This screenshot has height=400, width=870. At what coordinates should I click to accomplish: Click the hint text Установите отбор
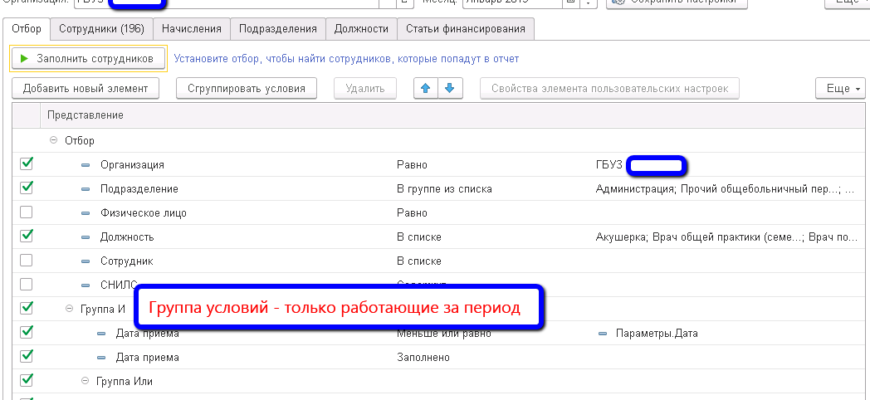(x=346, y=59)
